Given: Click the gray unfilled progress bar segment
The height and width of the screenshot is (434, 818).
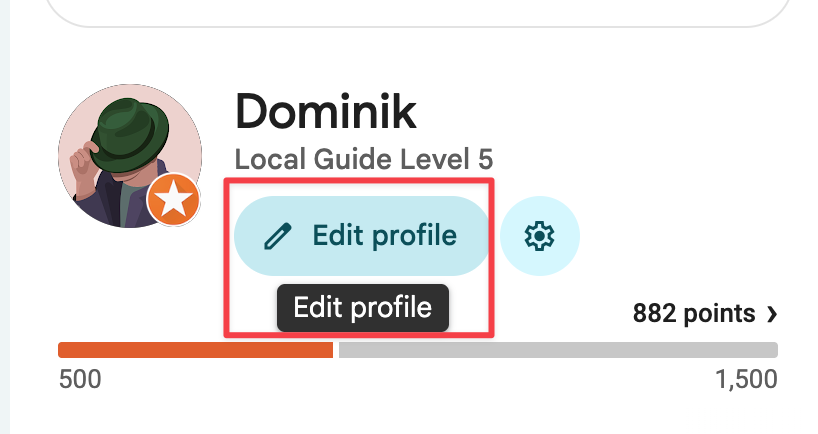Looking at the screenshot, I should click(x=558, y=350).
